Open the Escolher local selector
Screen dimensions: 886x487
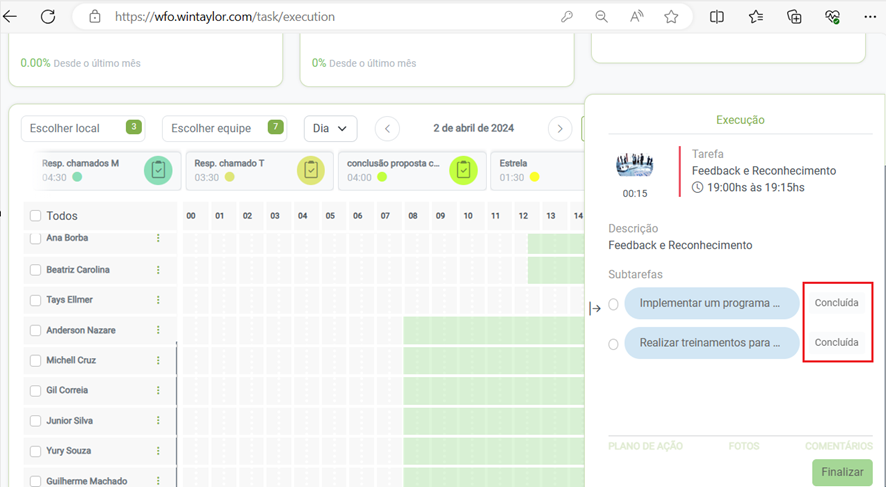click(82, 129)
